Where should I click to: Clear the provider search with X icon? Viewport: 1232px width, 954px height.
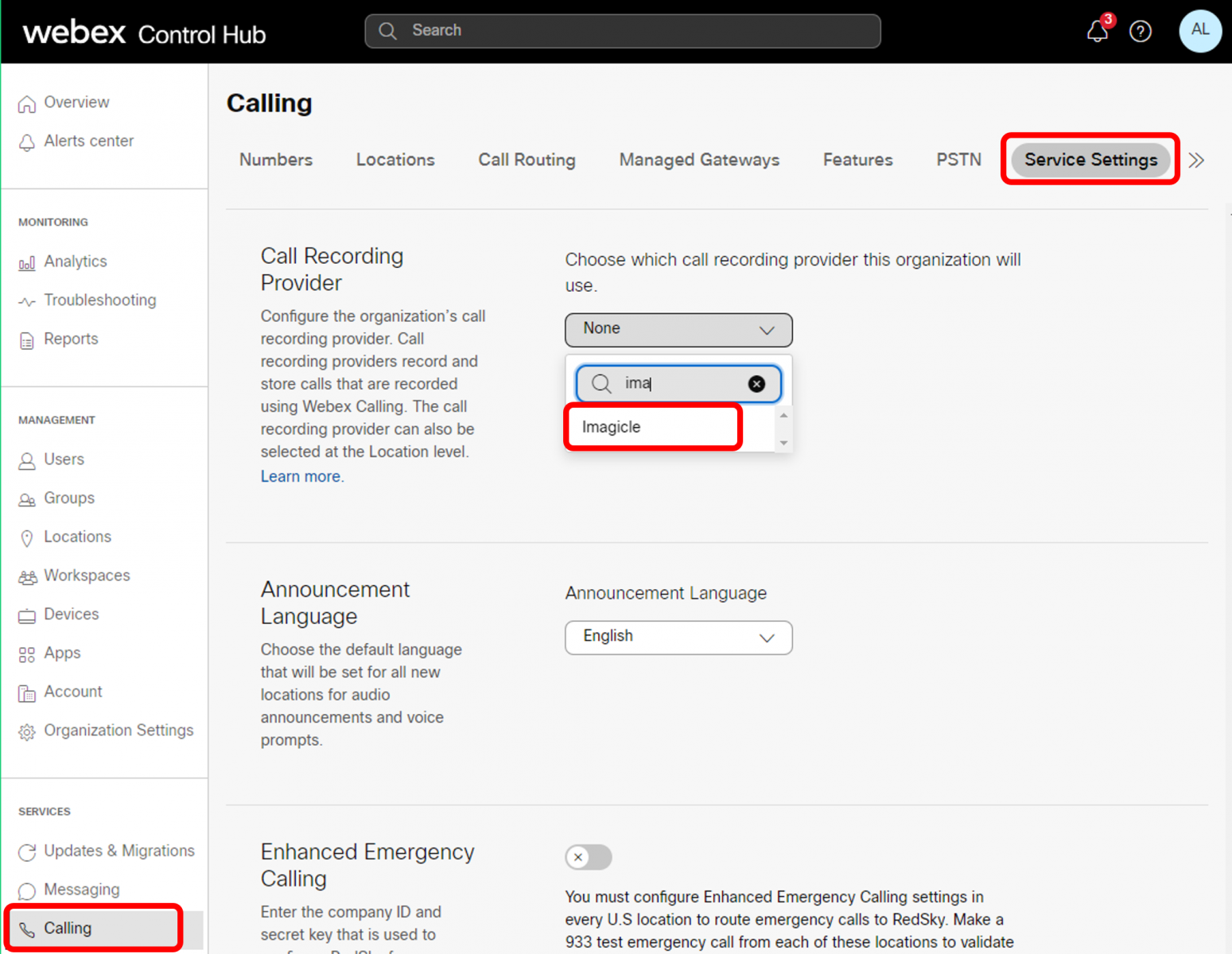click(756, 384)
